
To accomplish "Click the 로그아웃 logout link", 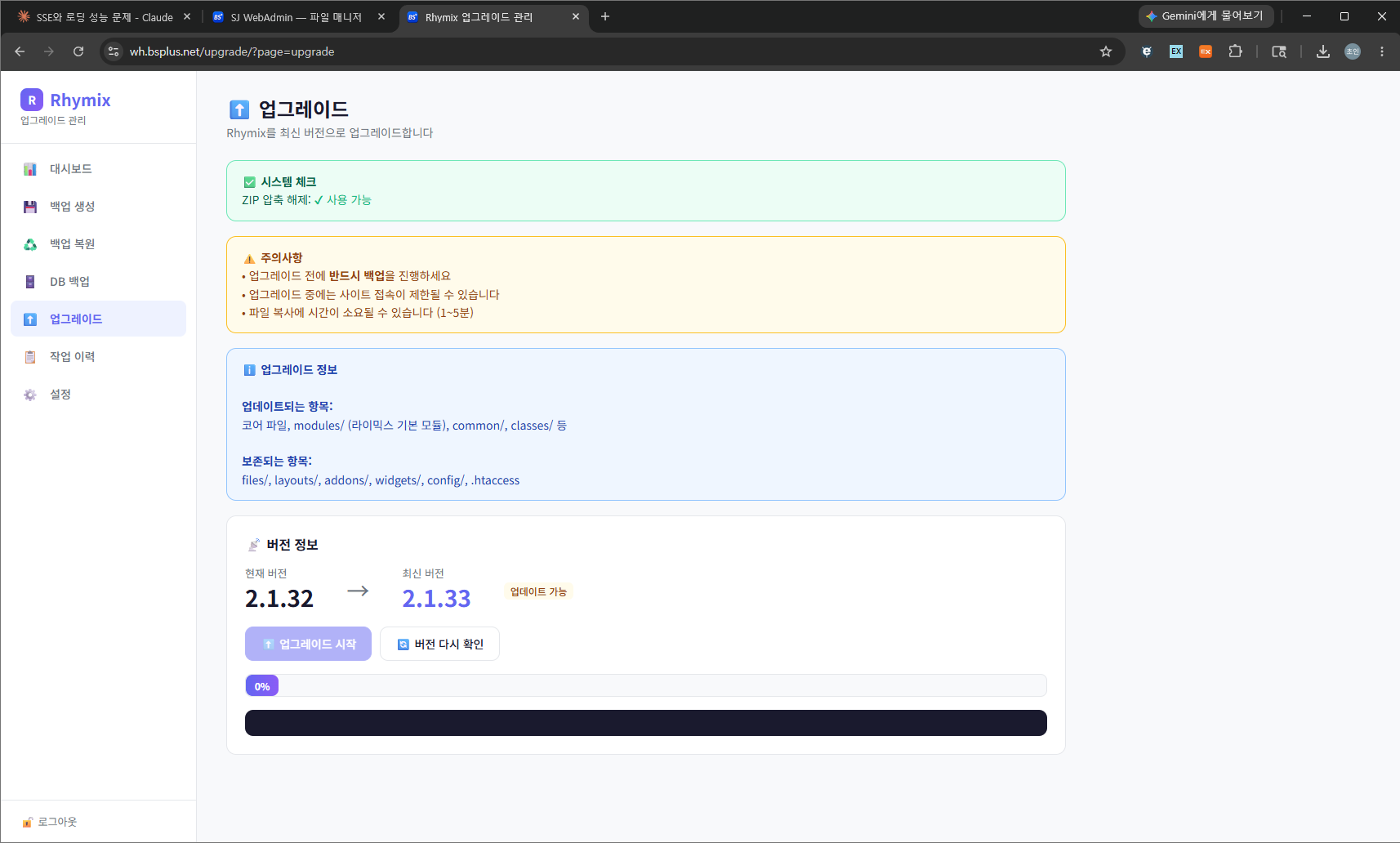I will 50,822.
